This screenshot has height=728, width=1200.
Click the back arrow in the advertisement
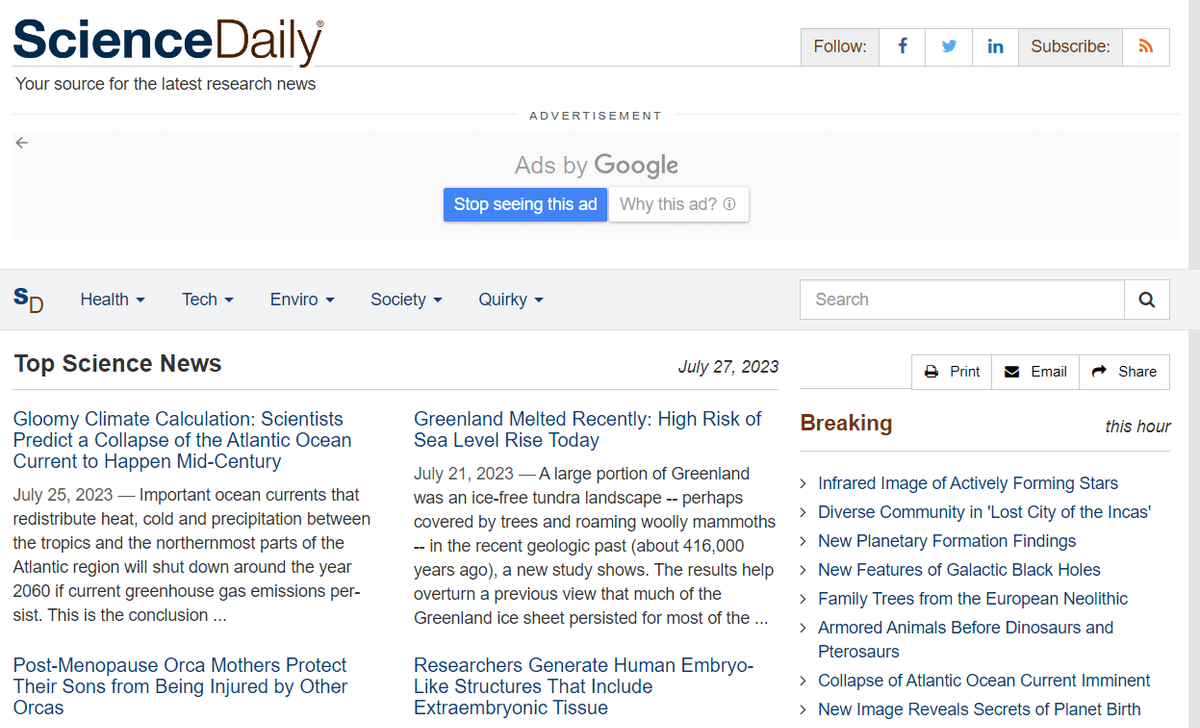[22, 143]
